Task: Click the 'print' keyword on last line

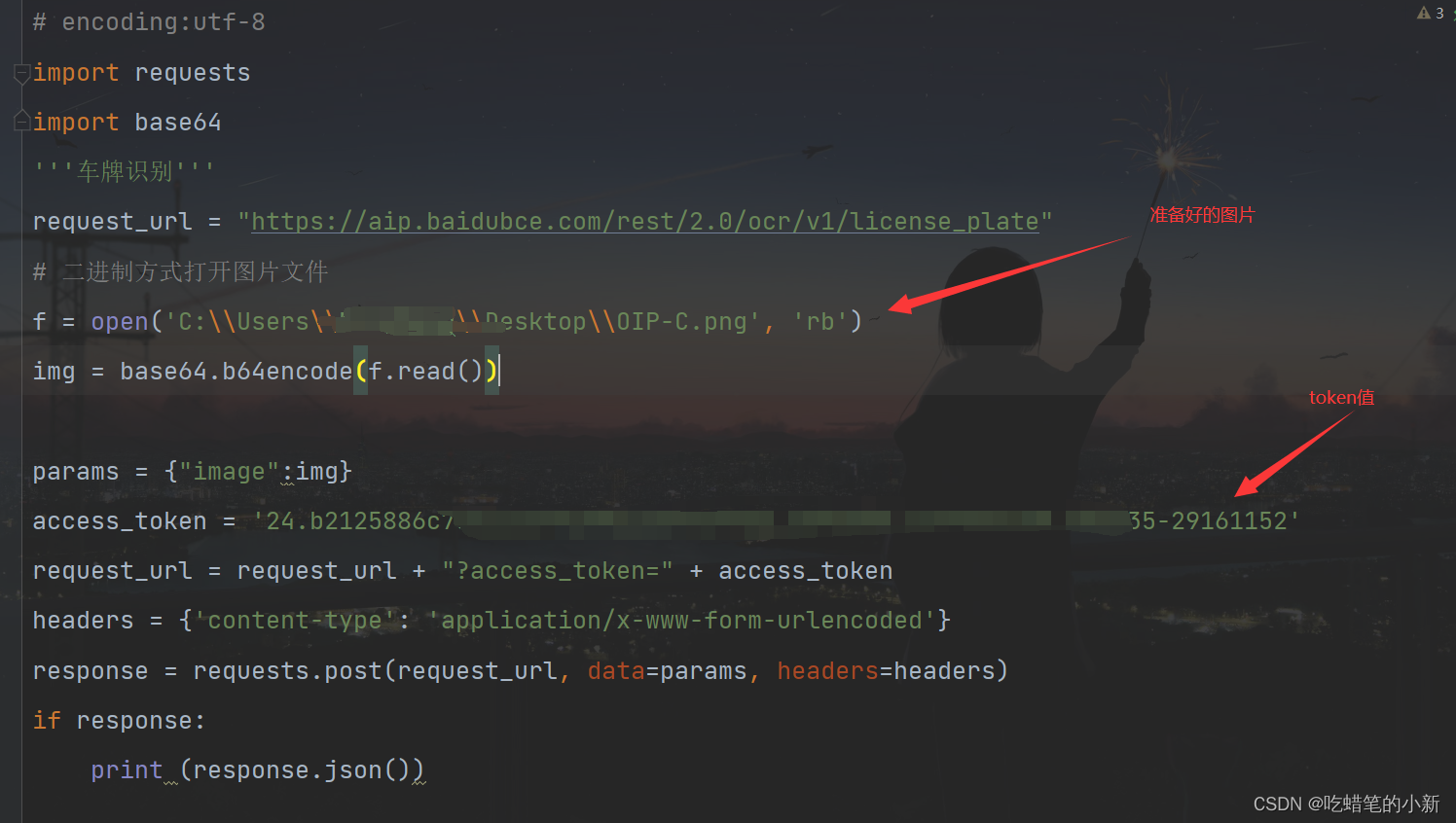Action: pos(127,770)
